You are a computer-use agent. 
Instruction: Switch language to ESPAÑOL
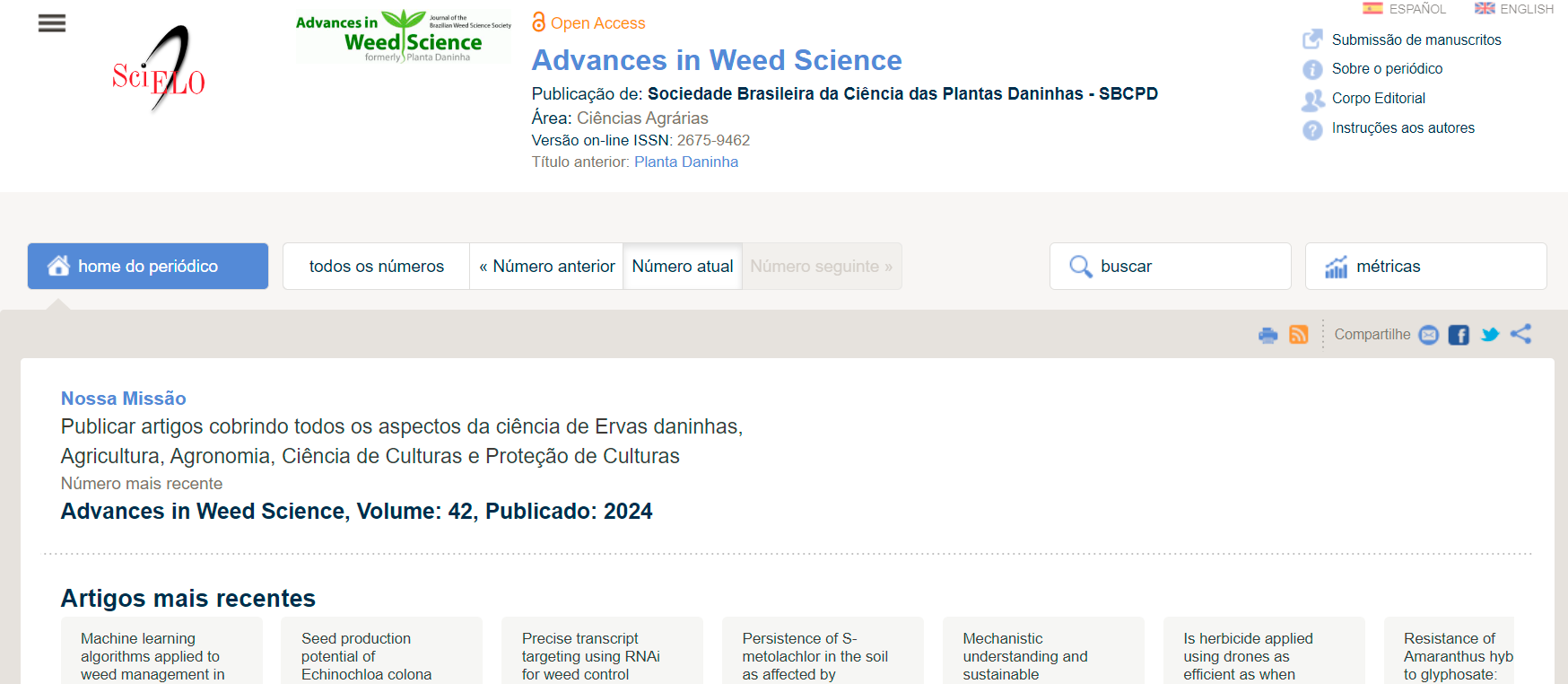[1417, 9]
